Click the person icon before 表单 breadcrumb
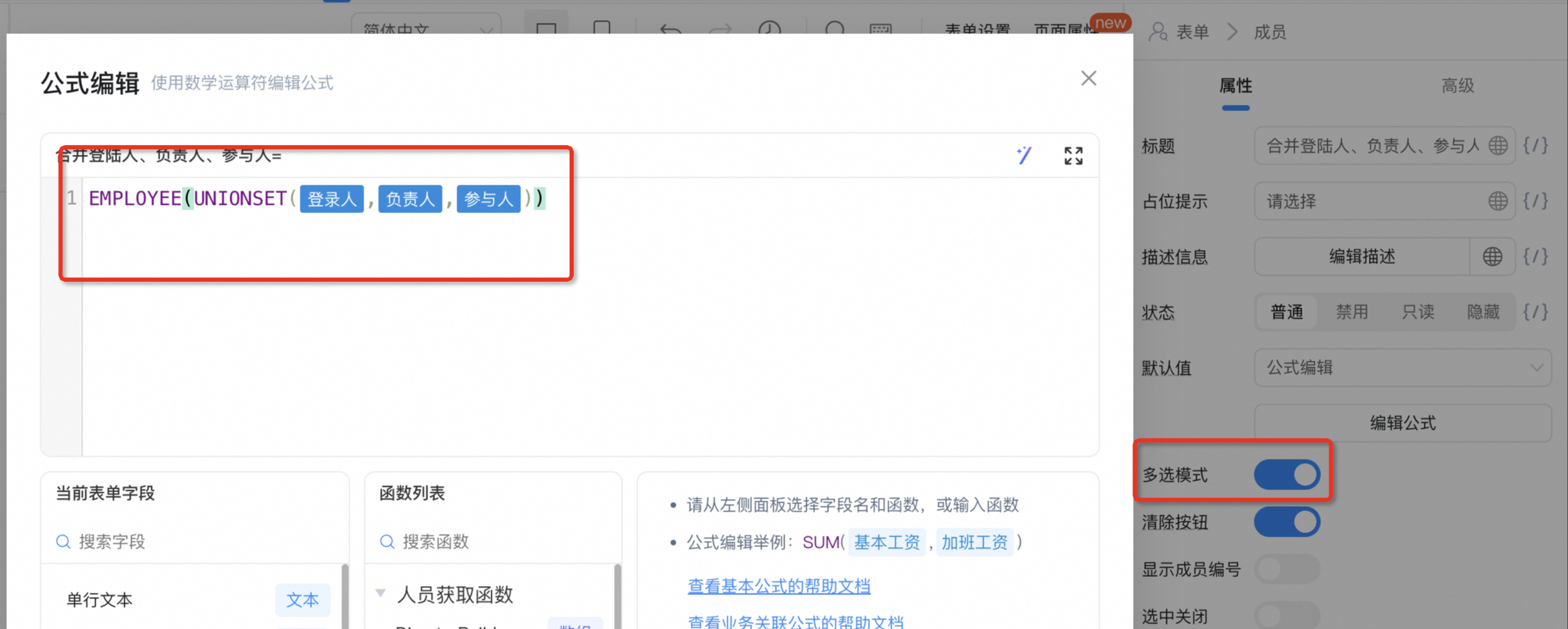The width and height of the screenshot is (1568, 629). (x=1158, y=32)
